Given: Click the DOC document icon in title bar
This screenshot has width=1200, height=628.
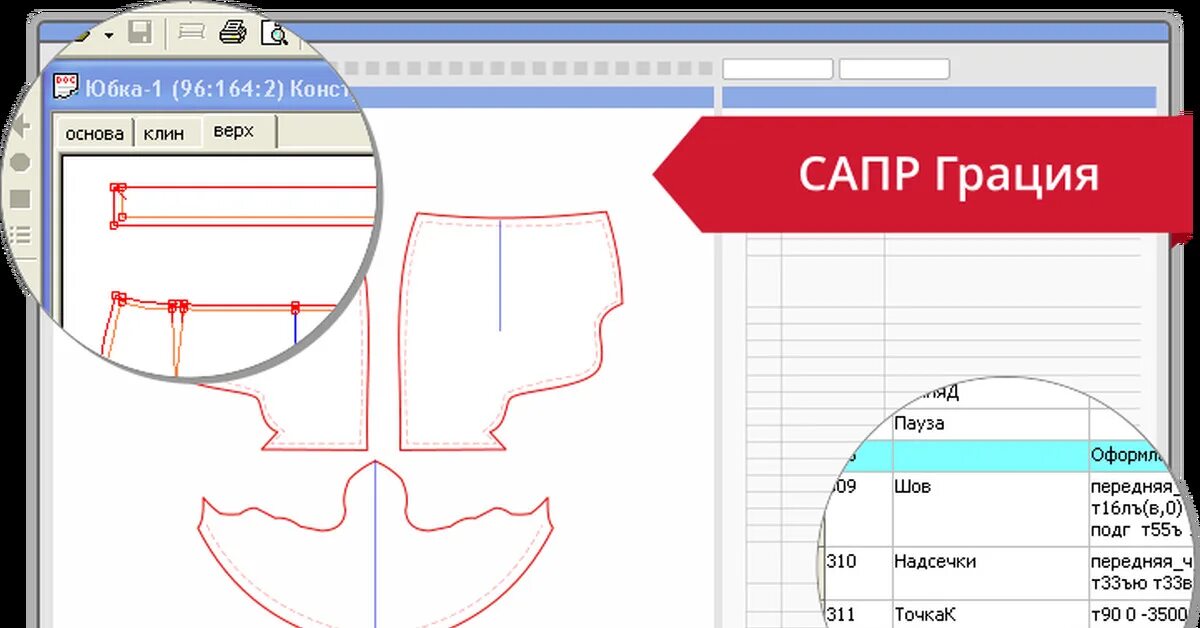Looking at the screenshot, I should (66, 86).
